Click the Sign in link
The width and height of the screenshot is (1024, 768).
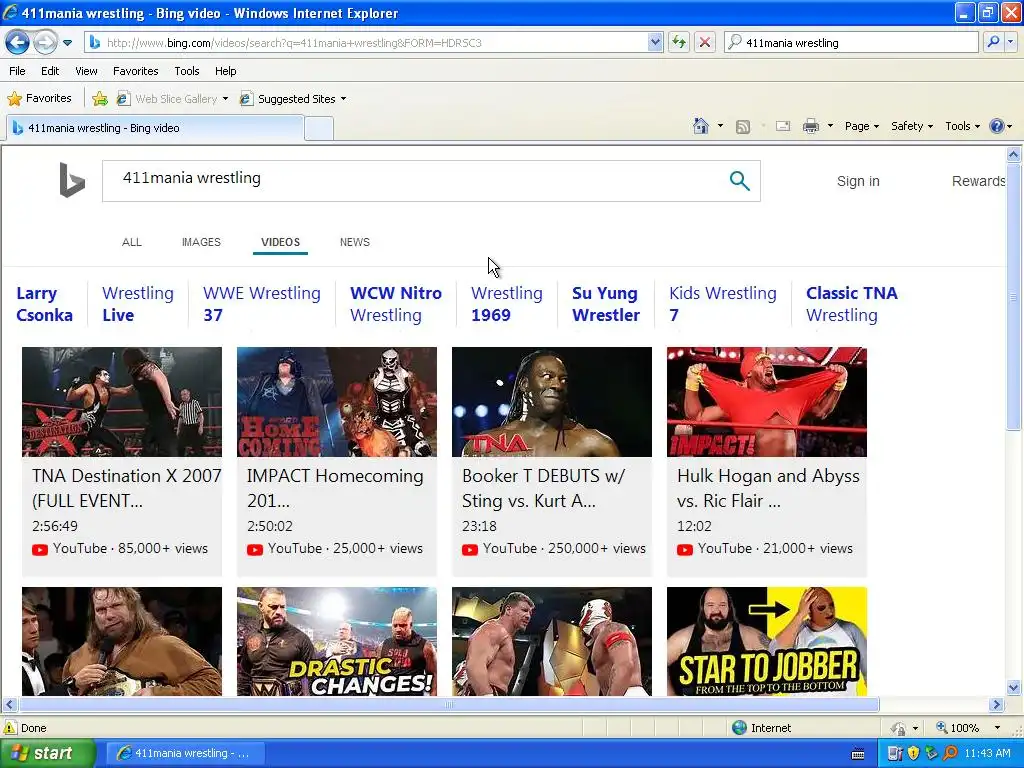(x=858, y=182)
